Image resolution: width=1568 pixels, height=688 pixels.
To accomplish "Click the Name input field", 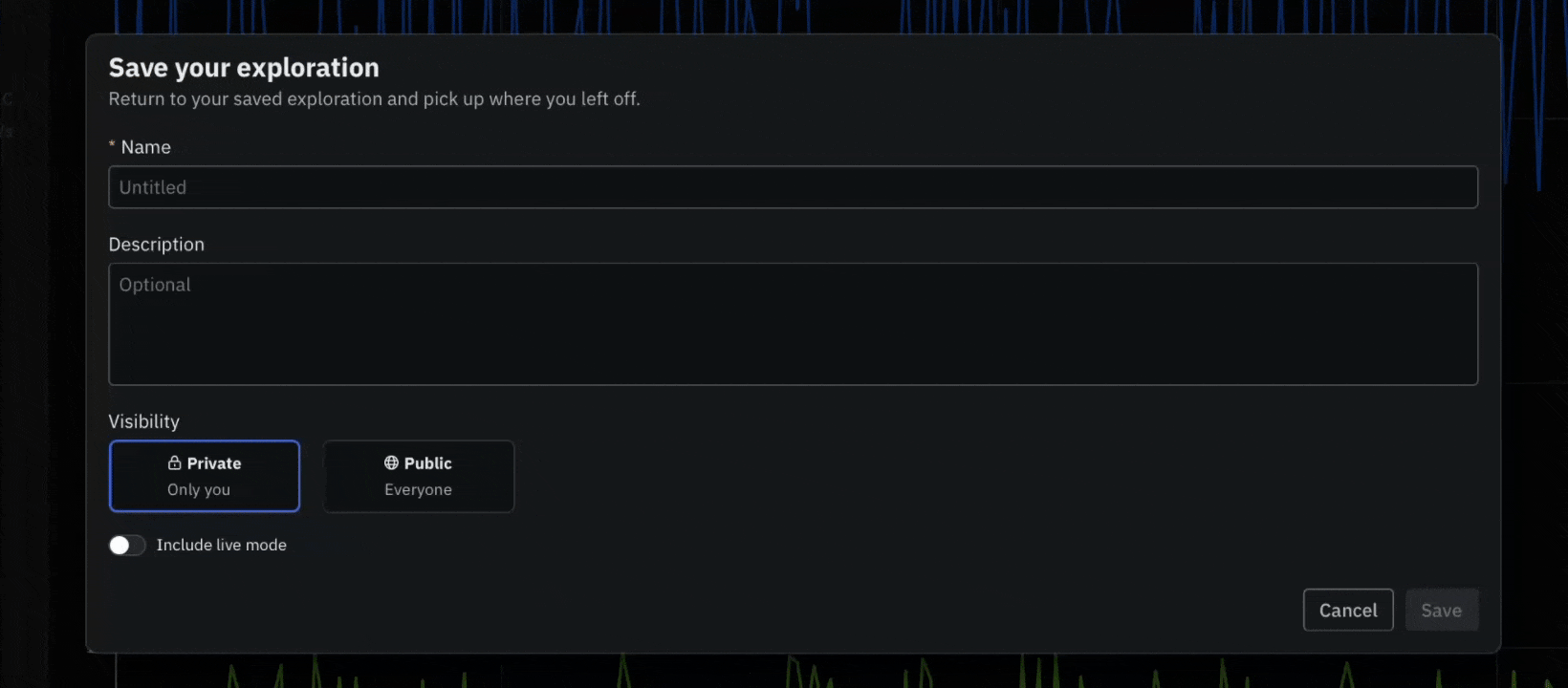I will [793, 187].
